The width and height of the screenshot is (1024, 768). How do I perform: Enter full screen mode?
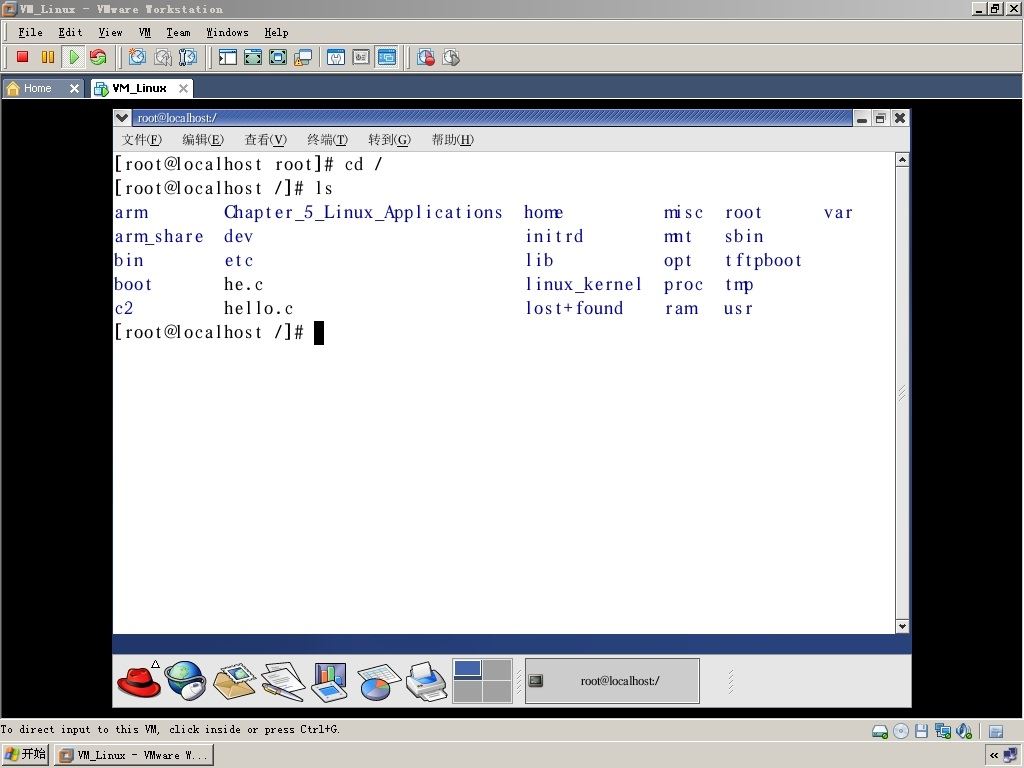point(278,57)
